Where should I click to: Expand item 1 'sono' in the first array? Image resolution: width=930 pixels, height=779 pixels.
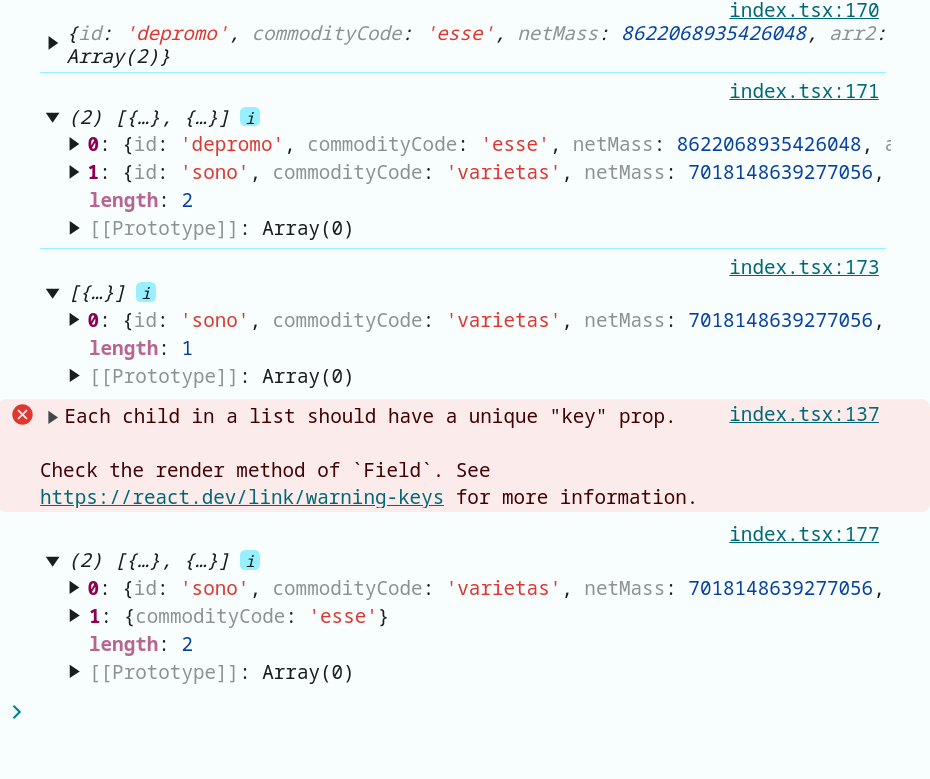tap(74, 172)
